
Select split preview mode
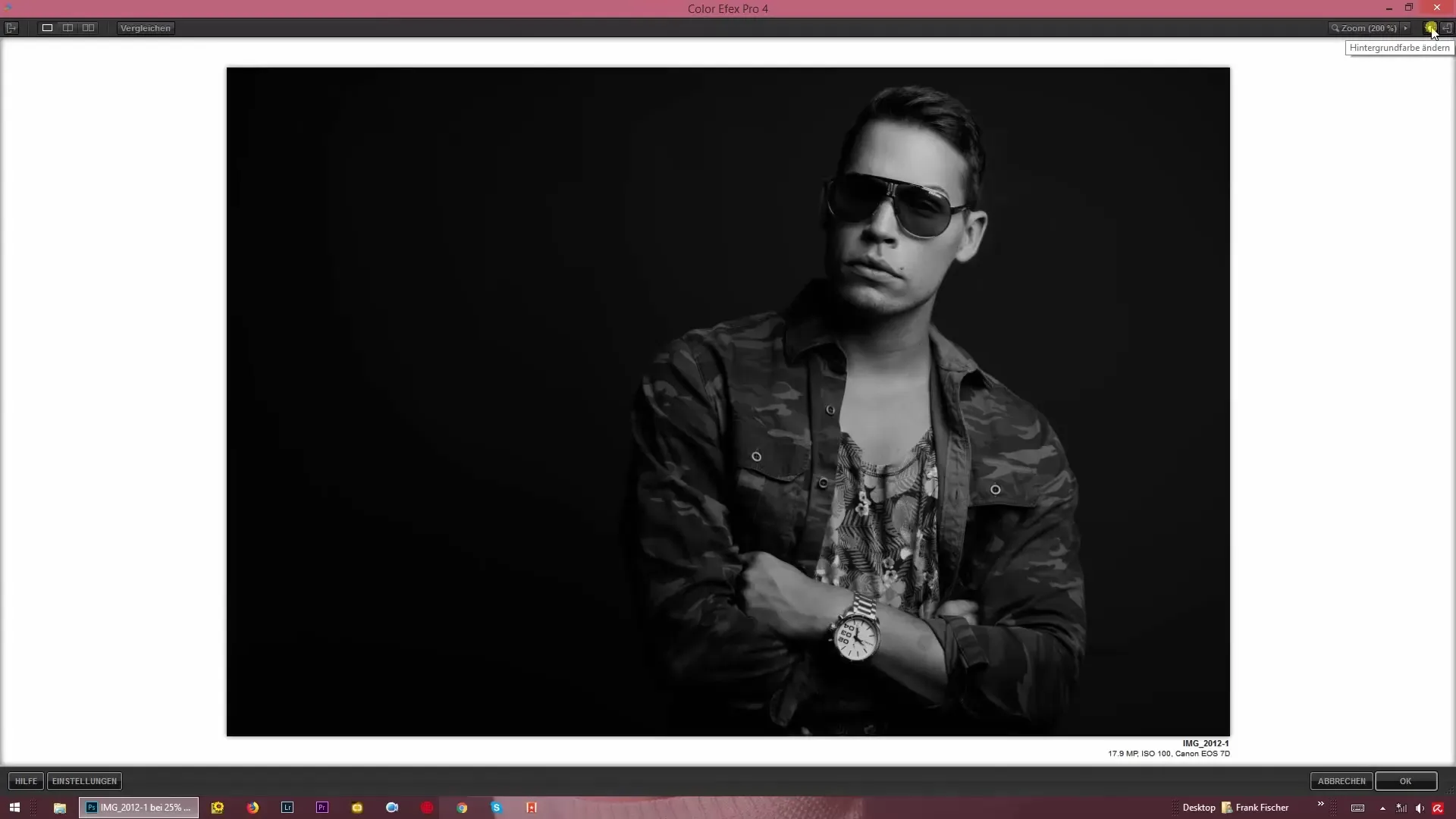[67, 28]
